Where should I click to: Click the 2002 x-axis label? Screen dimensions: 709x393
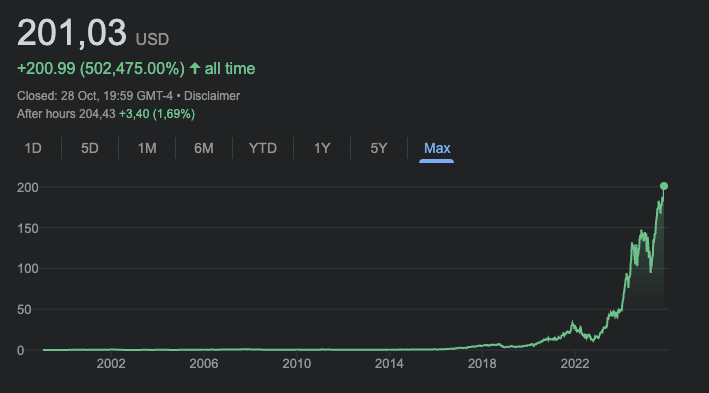click(x=111, y=364)
